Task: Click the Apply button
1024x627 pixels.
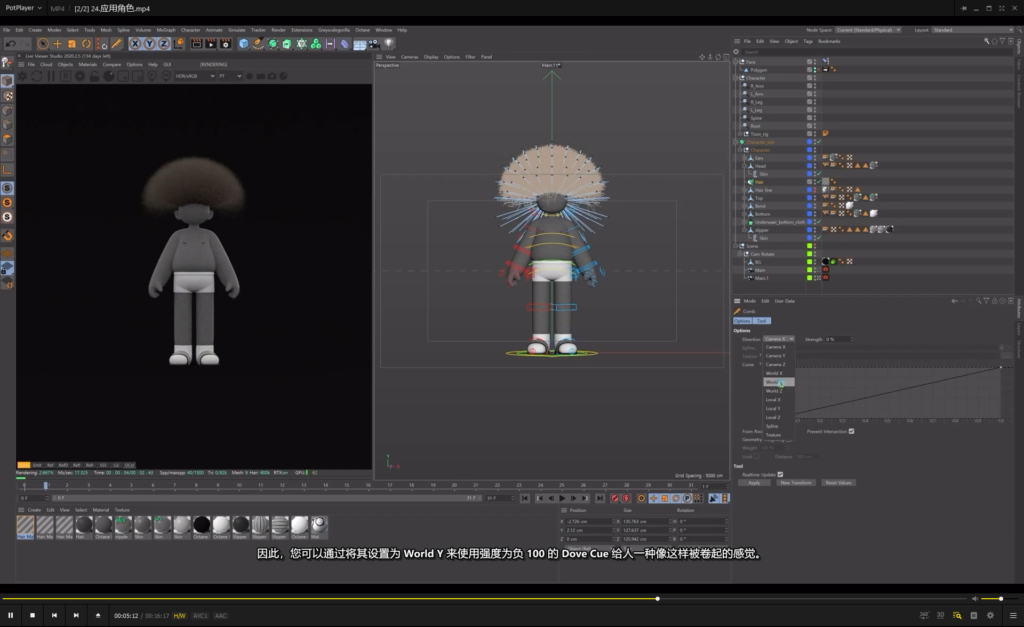Action: 753,482
